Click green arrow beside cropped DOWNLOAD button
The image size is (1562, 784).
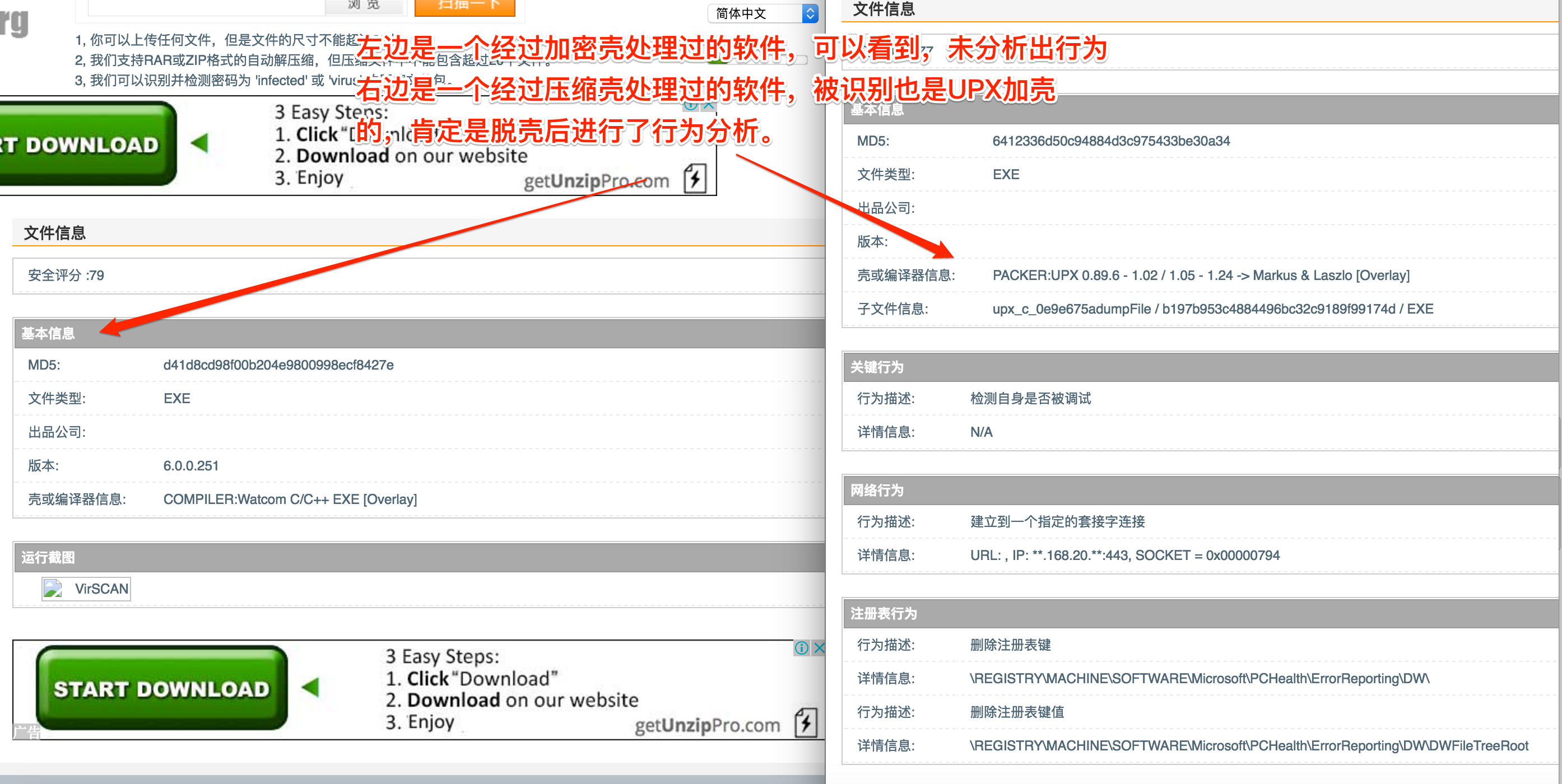pos(199,143)
